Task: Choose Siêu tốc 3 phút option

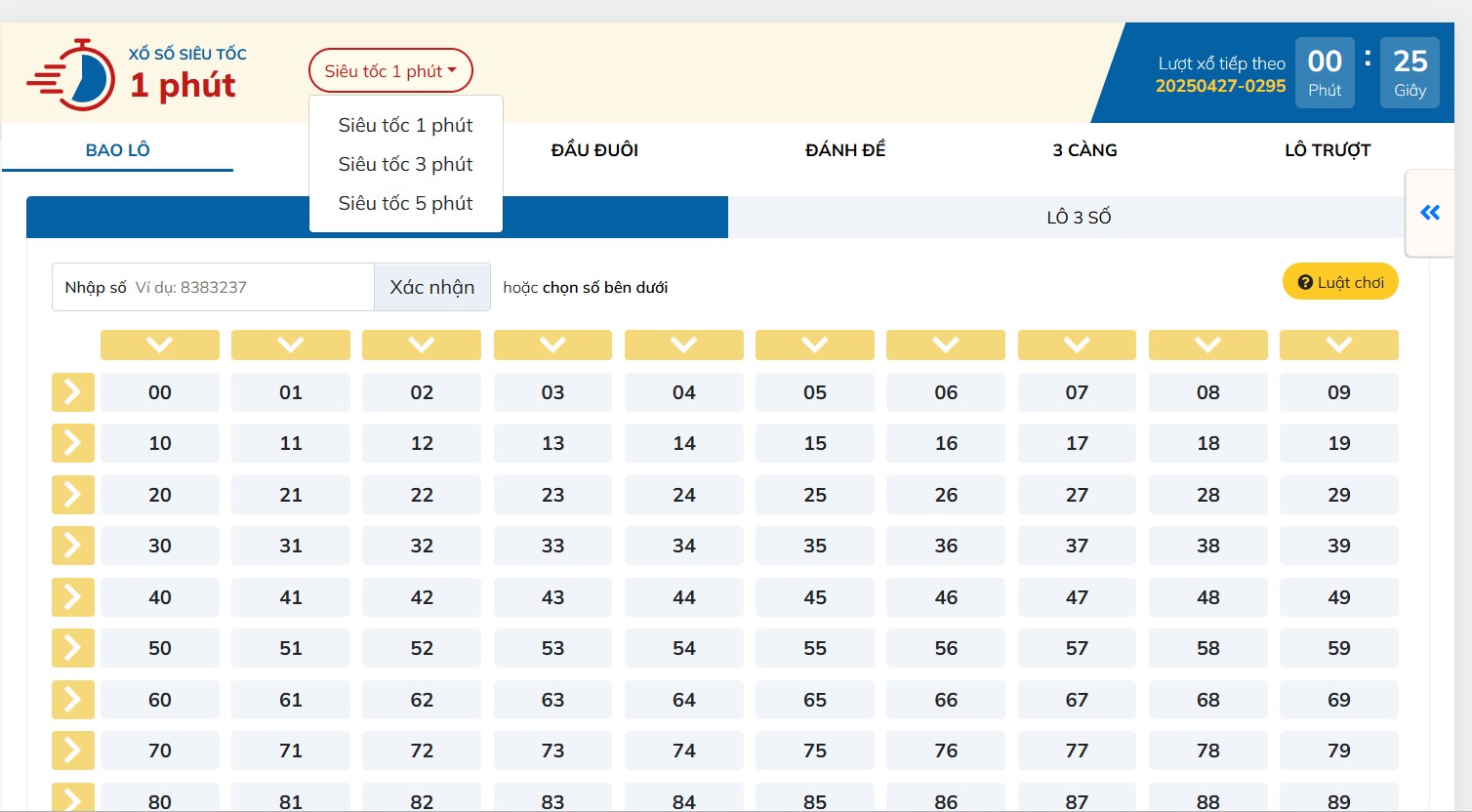Action: (x=405, y=164)
